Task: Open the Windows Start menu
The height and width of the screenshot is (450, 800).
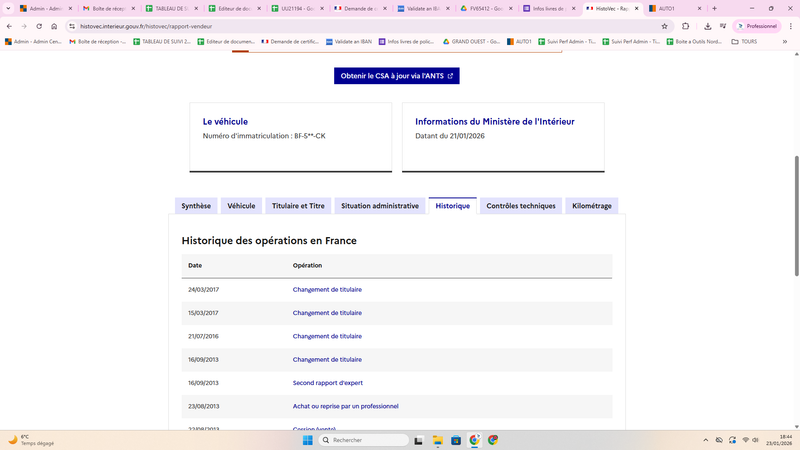Action: tap(307, 440)
